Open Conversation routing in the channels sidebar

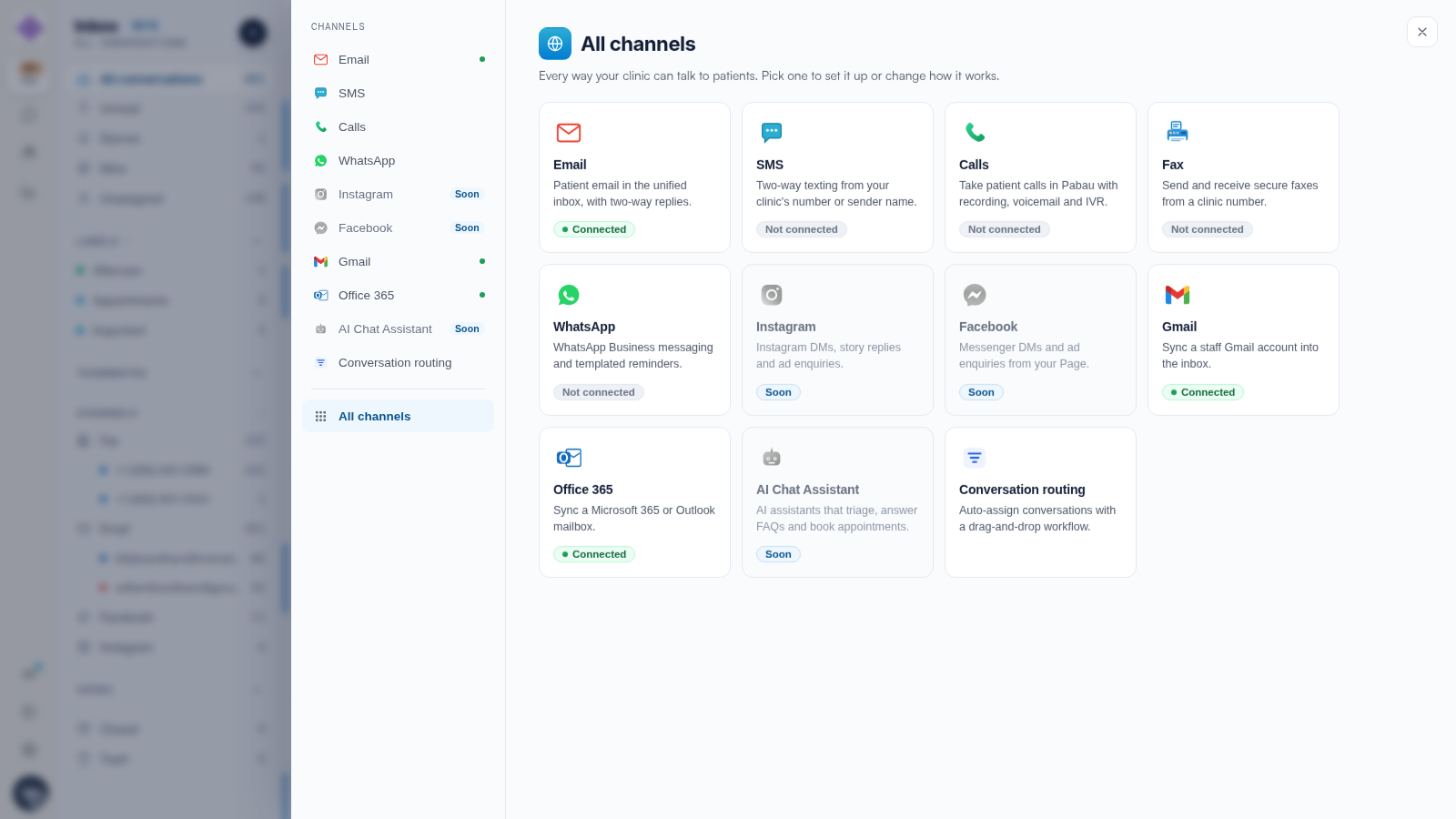tap(399, 363)
